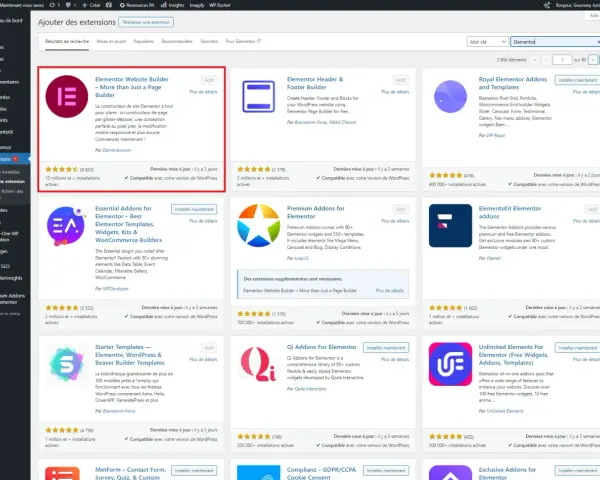This screenshot has width=600, height=480.
Task: Click Téléverser une extension button
Action: 146,22
